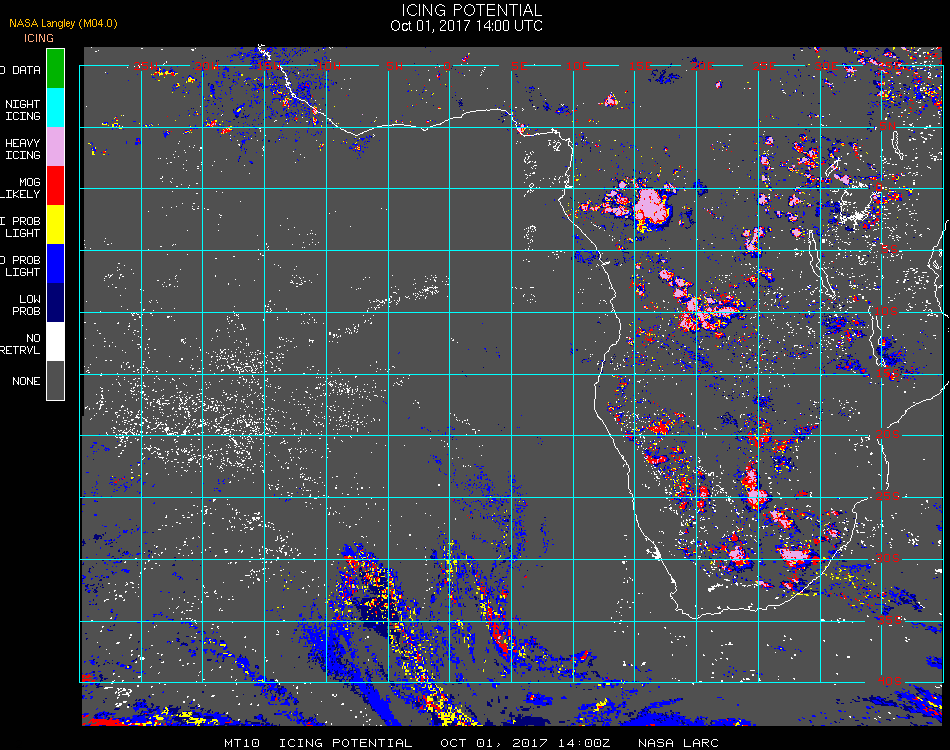
Task: Click the '10S' latitude label
Action: 886,311
